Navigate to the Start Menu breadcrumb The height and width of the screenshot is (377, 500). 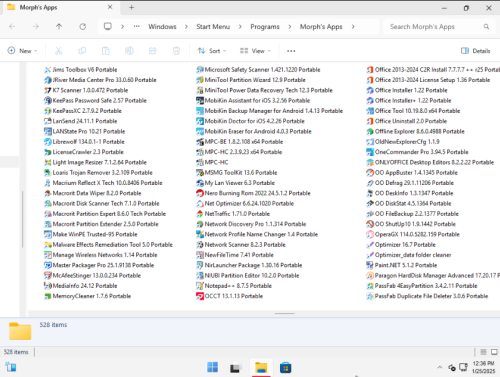coord(213,27)
